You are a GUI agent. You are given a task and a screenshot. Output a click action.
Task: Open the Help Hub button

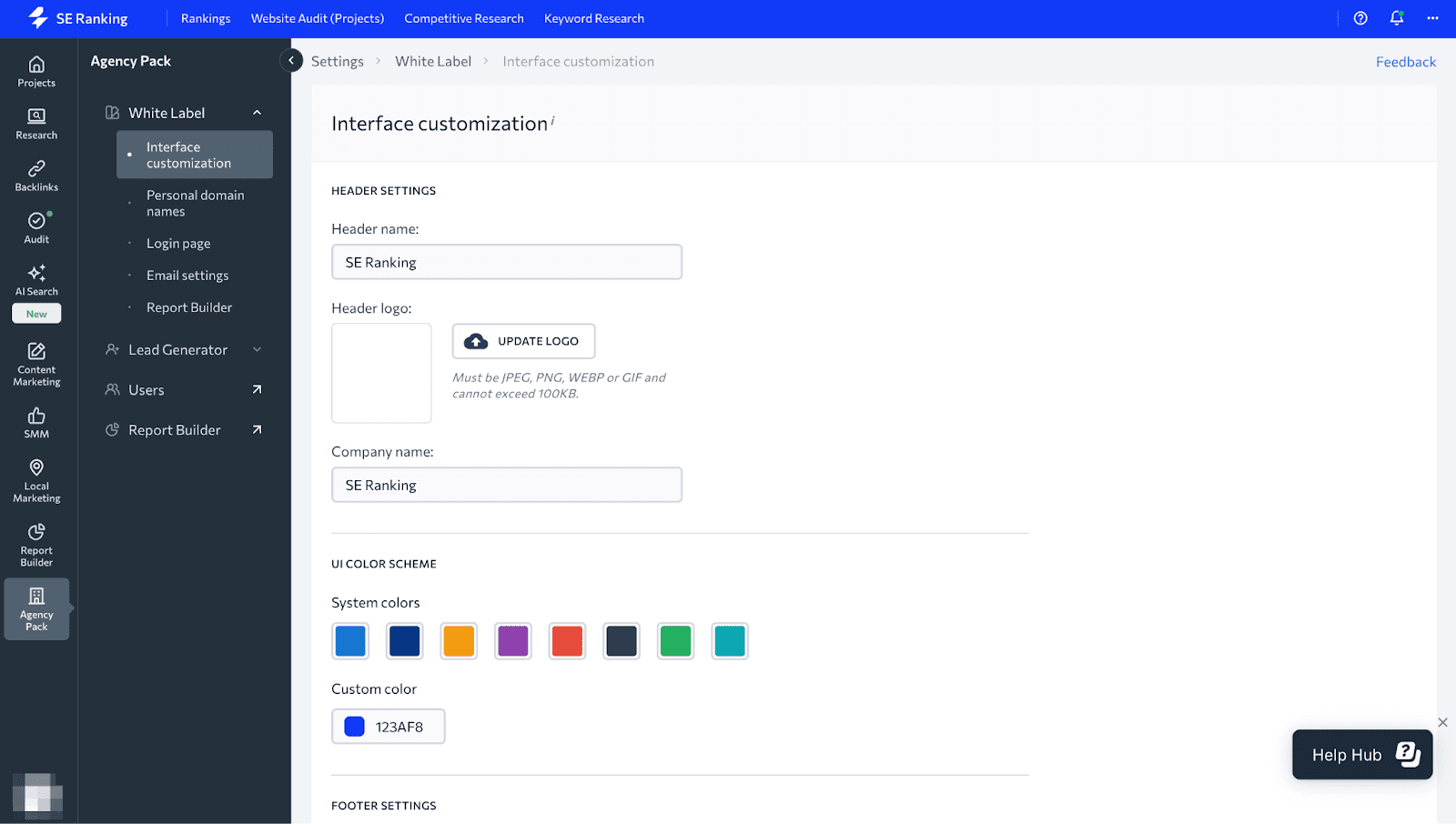tap(1362, 754)
